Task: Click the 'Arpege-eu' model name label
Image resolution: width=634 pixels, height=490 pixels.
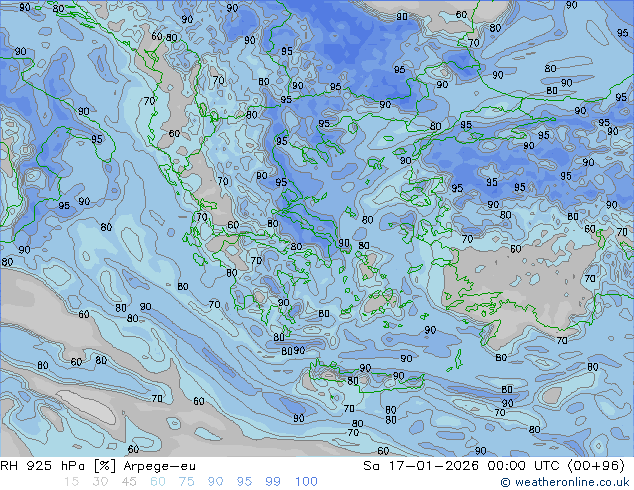Action: coord(160,466)
